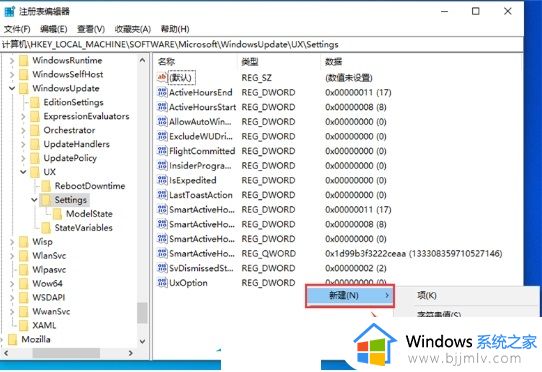Click the 0x1d99b3f3222ceaa data value

[x=413, y=253]
